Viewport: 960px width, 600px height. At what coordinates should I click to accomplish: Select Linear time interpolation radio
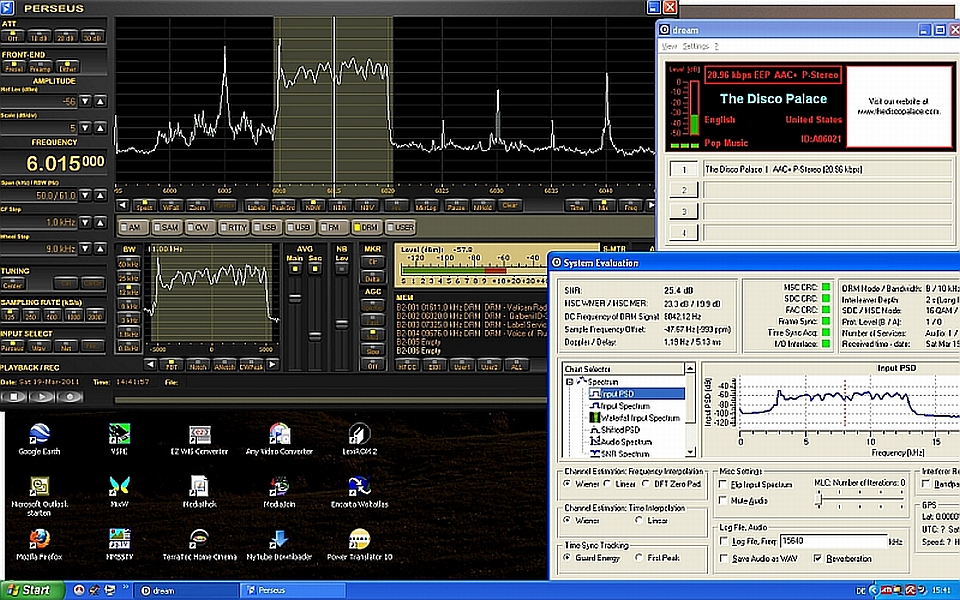[x=639, y=520]
